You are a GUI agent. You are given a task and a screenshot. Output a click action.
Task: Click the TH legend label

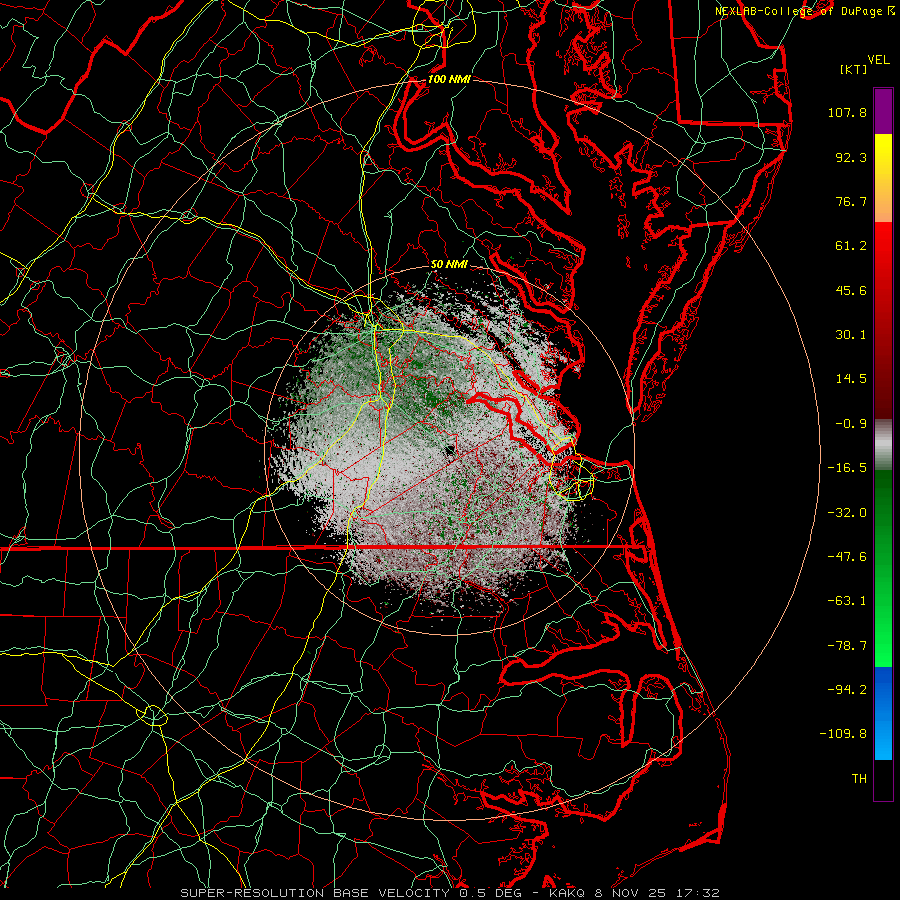click(859, 779)
